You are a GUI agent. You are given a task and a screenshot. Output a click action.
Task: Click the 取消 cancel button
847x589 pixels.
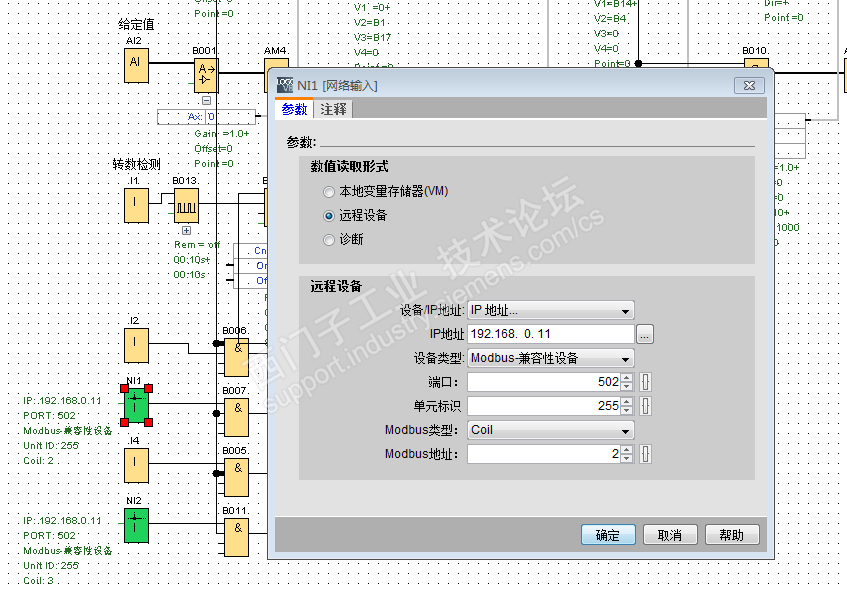670,535
